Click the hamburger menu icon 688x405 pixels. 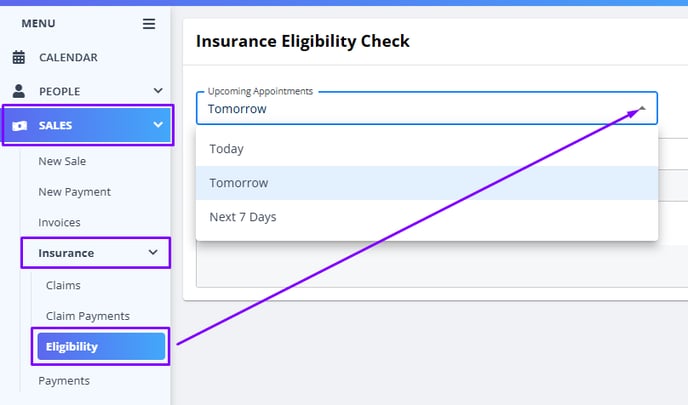[x=149, y=24]
